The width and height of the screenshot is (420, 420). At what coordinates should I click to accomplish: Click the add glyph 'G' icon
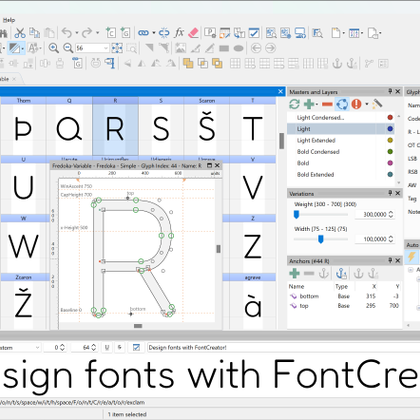tap(126, 33)
